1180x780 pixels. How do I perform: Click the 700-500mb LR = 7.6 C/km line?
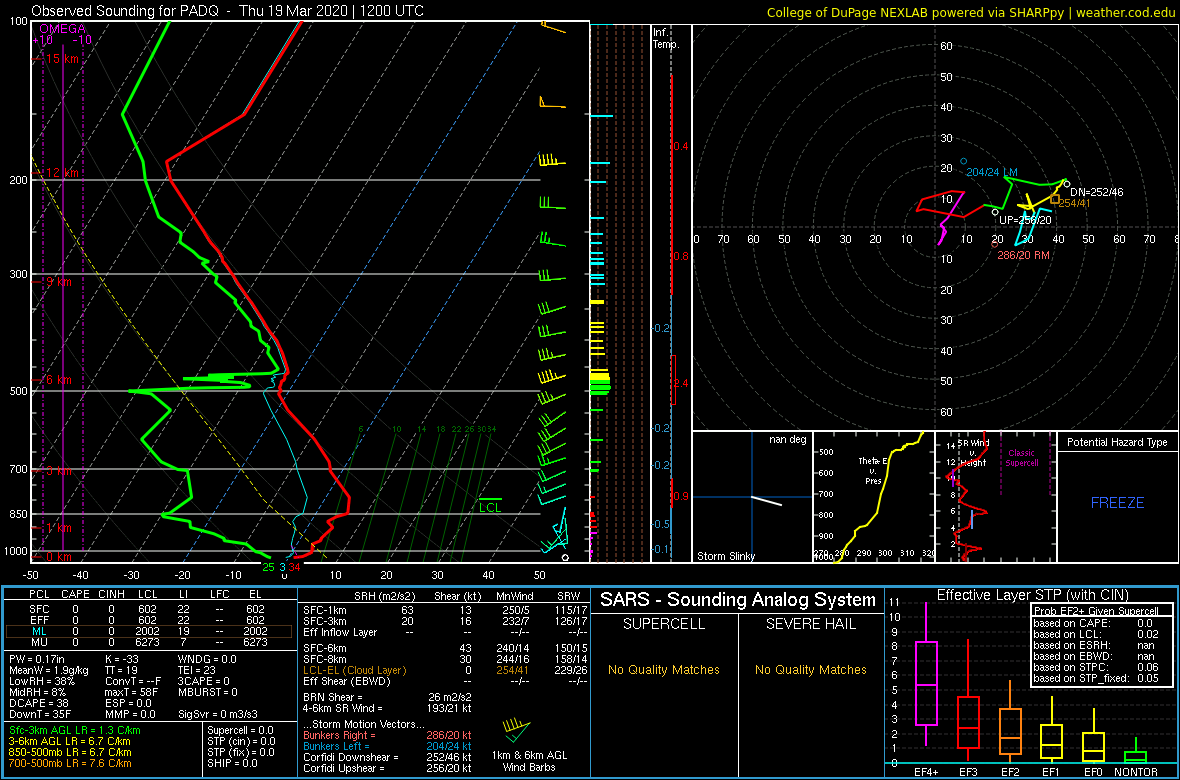[x=71, y=764]
